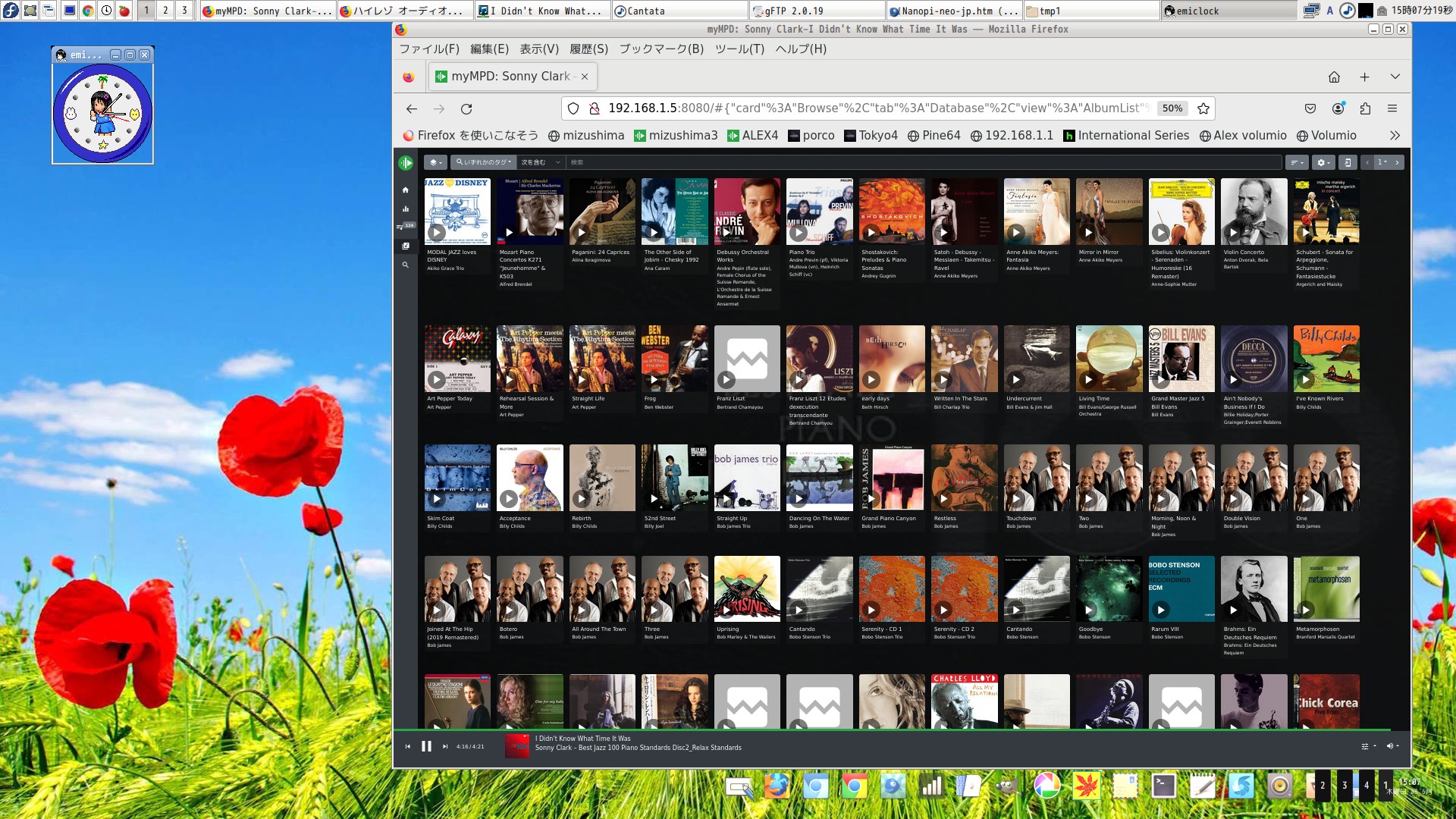
Task: Go to the next album page
Action: [x=1397, y=162]
